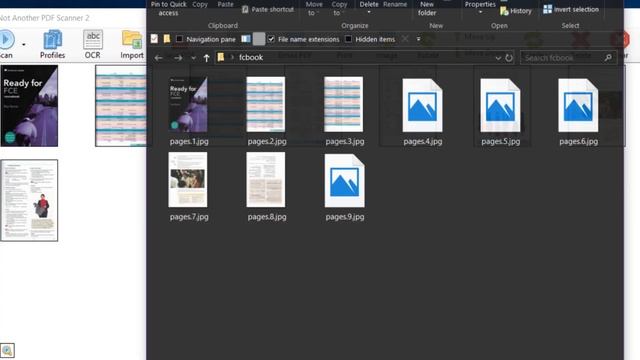Click fcbook in the address bar
Screen dimensions: 640x360
click(x=251, y=58)
